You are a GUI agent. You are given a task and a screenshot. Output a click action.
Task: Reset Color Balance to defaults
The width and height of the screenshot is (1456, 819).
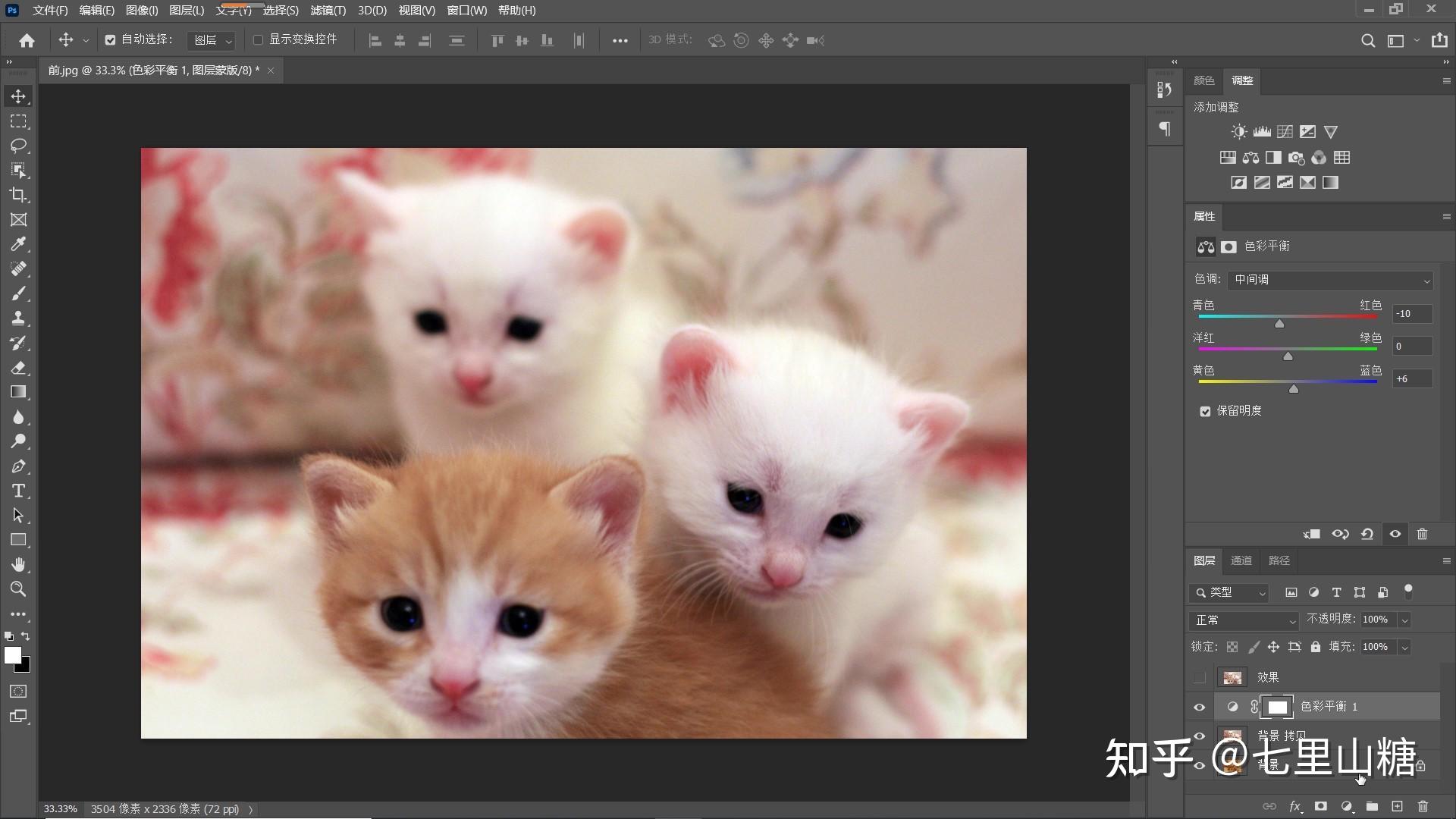click(x=1367, y=534)
